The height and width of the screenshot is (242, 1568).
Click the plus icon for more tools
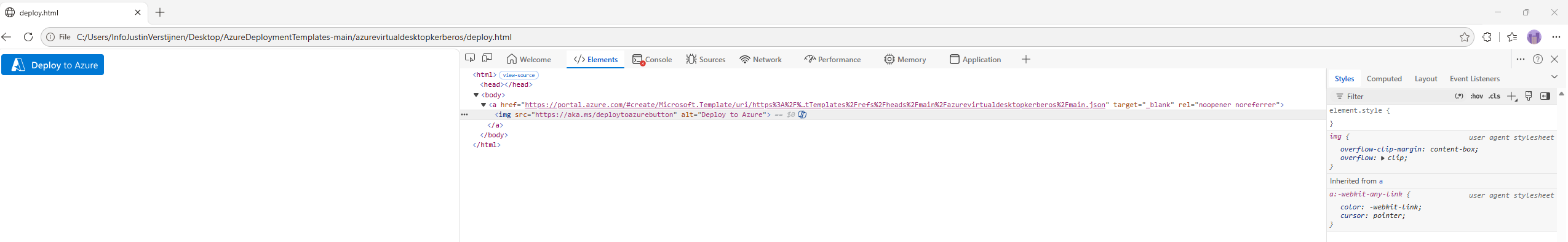pos(1025,59)
